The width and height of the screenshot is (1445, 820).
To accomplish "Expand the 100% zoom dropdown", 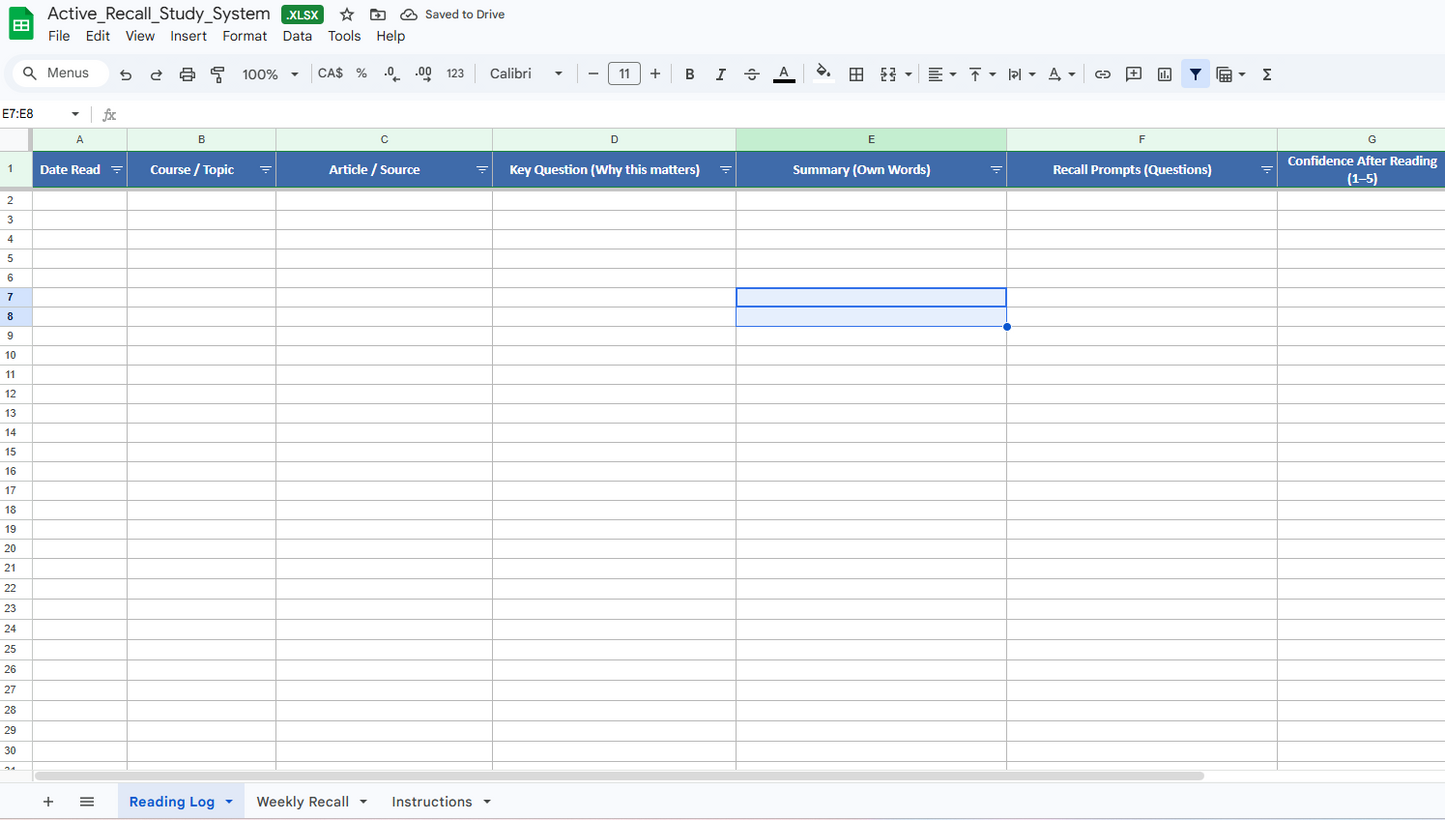I will pos(271,74).
